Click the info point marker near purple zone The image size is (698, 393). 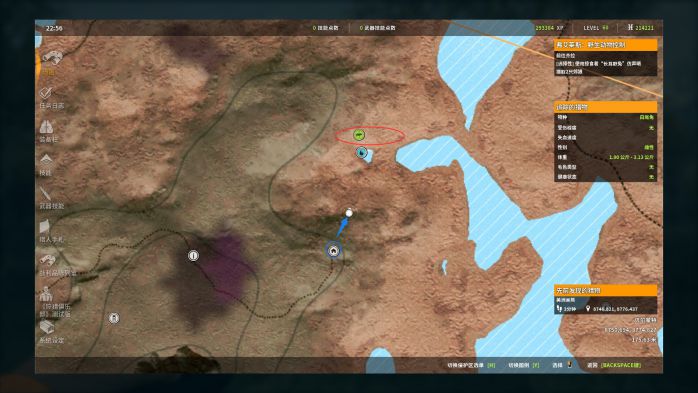tap(193, 255)
